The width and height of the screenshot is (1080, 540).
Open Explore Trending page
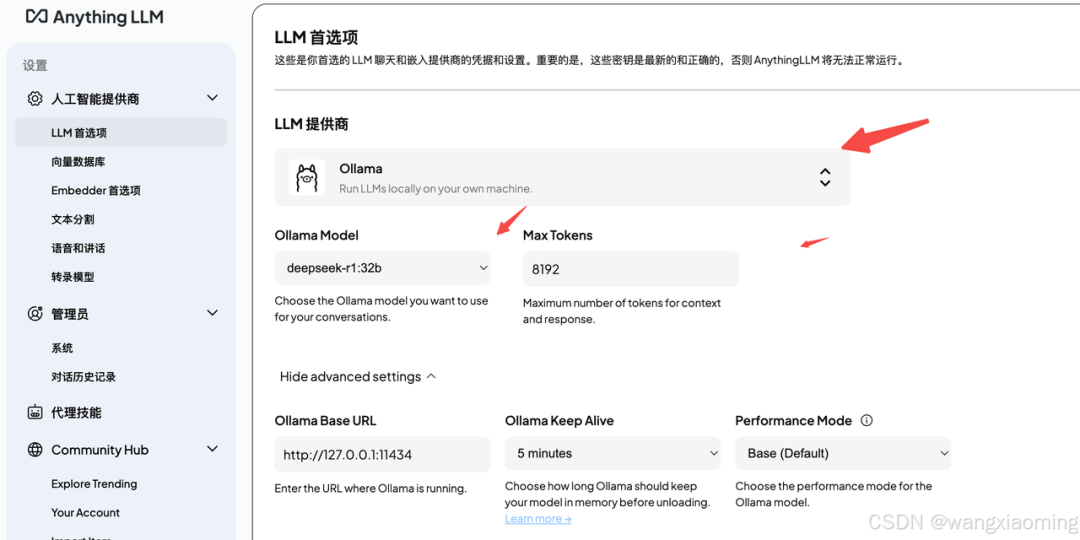pyautogui.click(x=94, y=484)
